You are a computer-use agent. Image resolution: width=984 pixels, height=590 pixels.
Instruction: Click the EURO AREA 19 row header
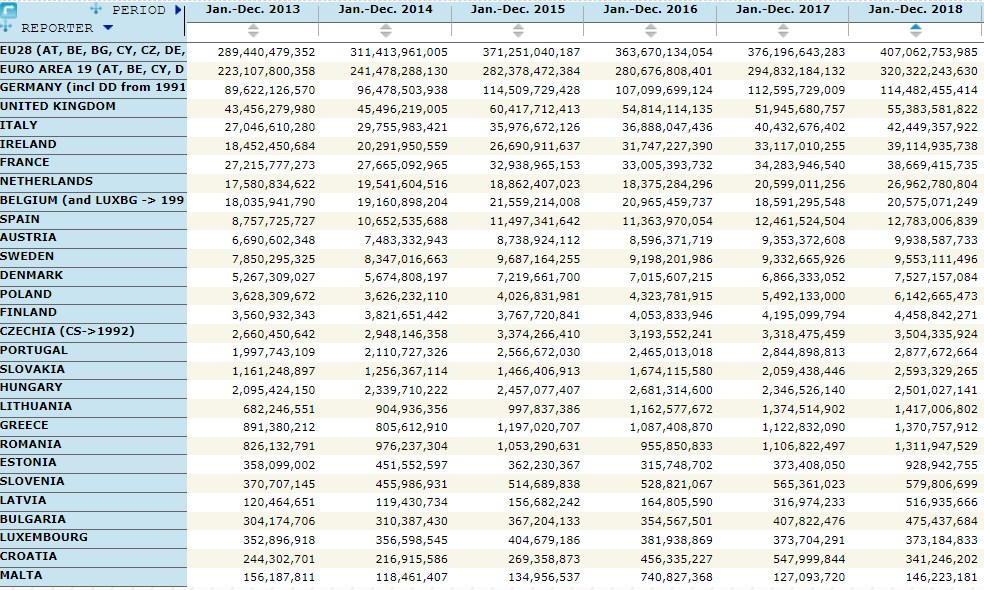92,69
